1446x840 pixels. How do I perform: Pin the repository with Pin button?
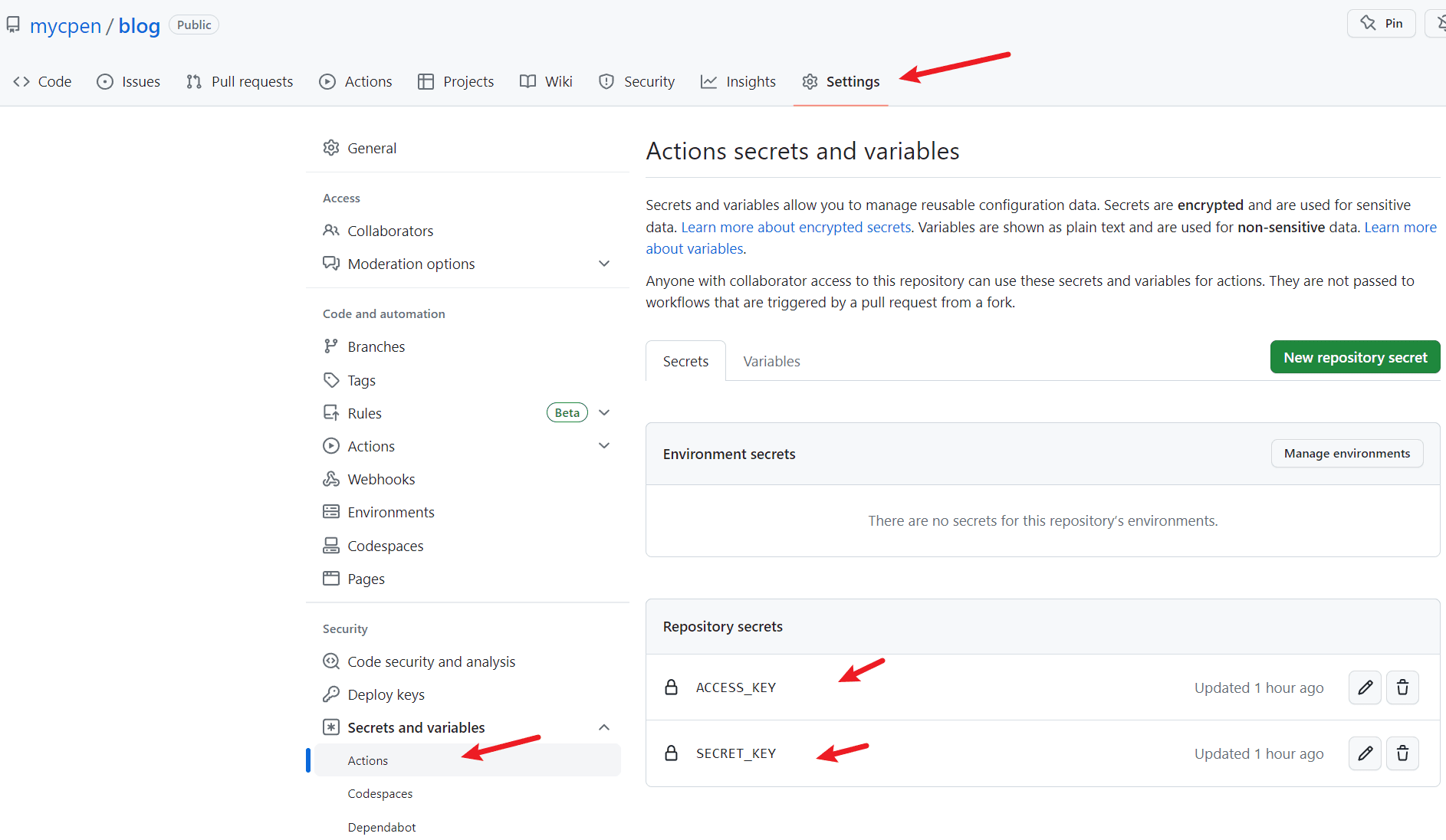(1382, 24)
